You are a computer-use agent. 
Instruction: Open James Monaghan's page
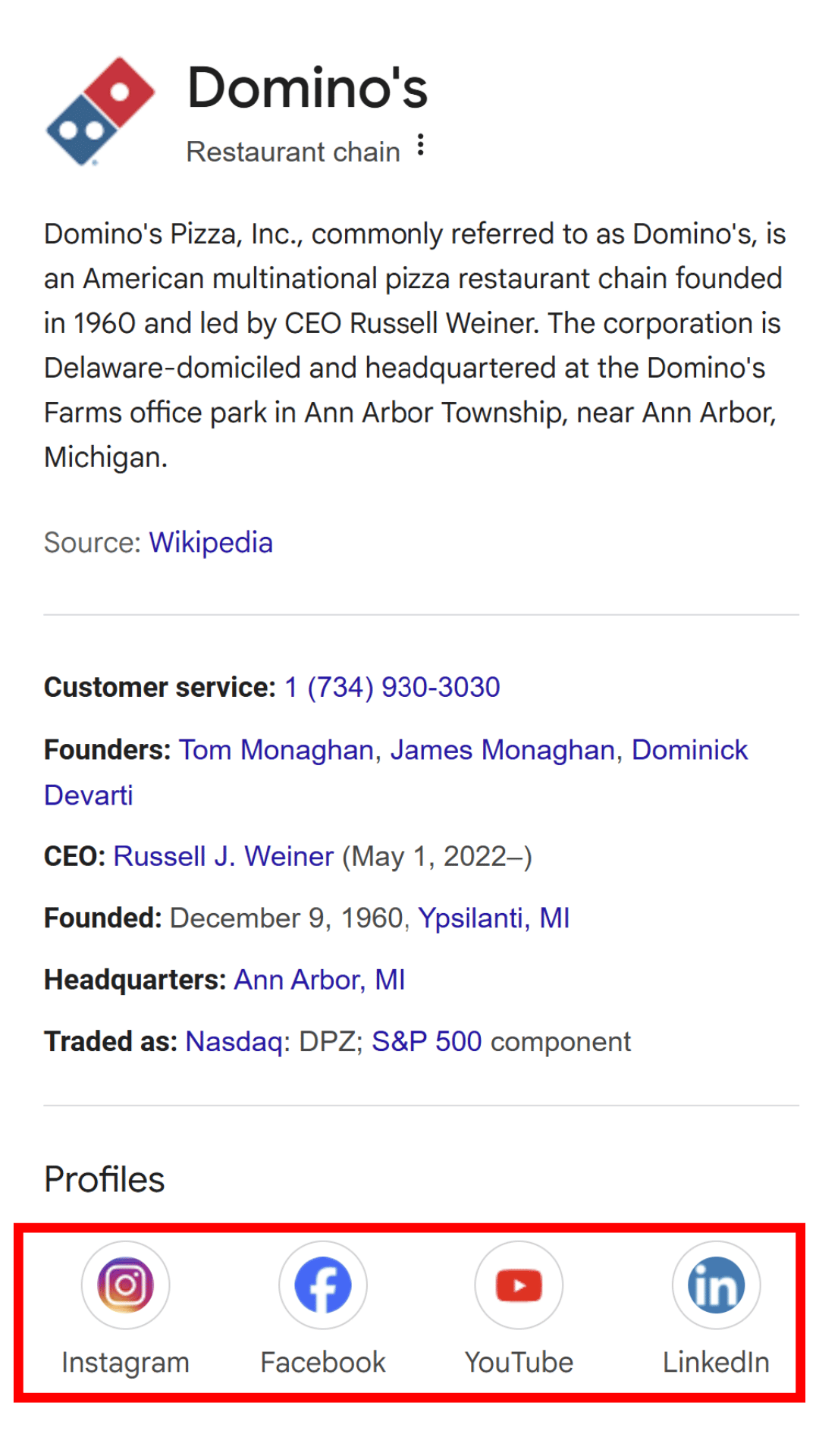[x=503, y=749]
